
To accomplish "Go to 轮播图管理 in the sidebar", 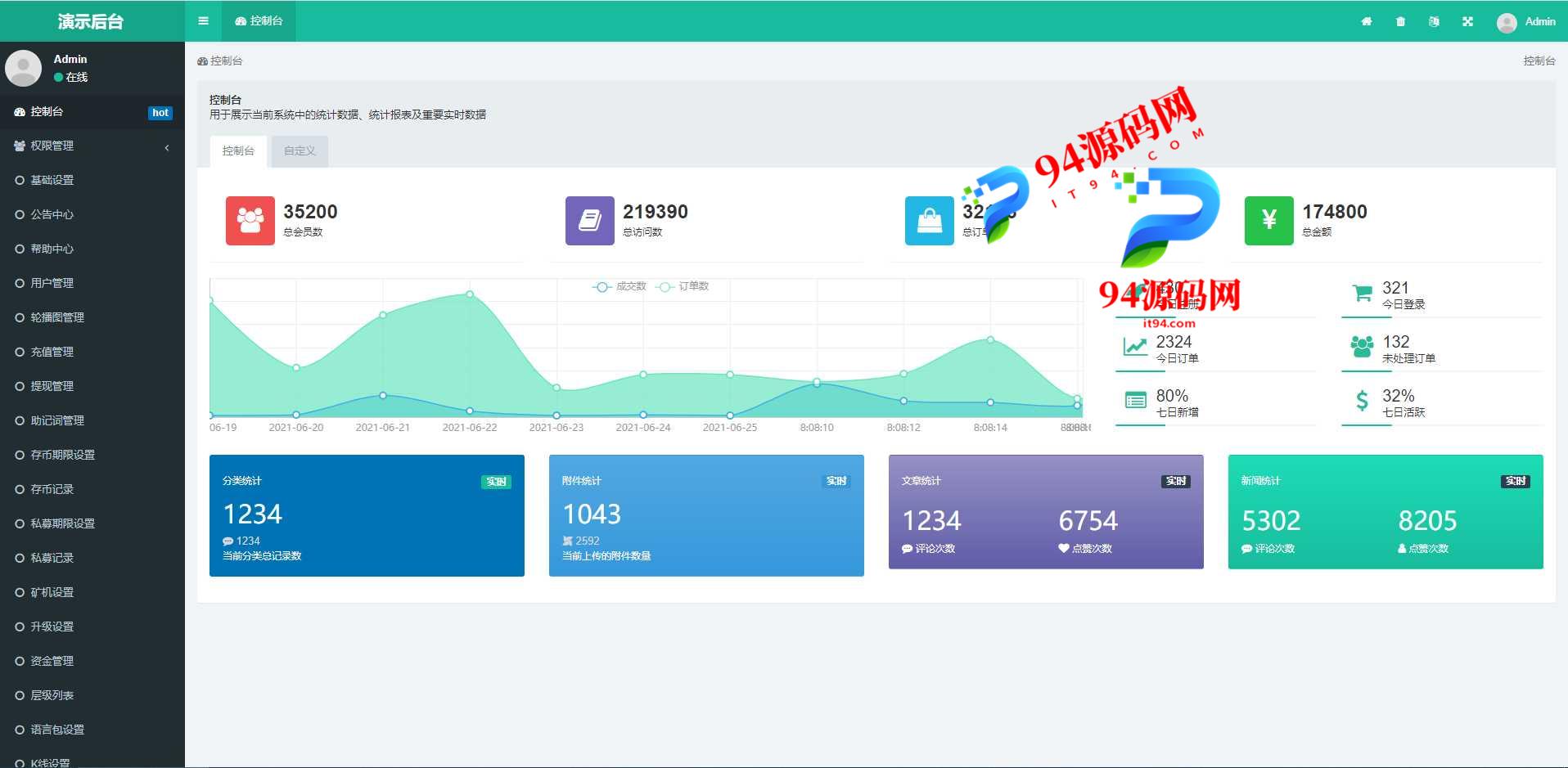I will tap(92, 318).
